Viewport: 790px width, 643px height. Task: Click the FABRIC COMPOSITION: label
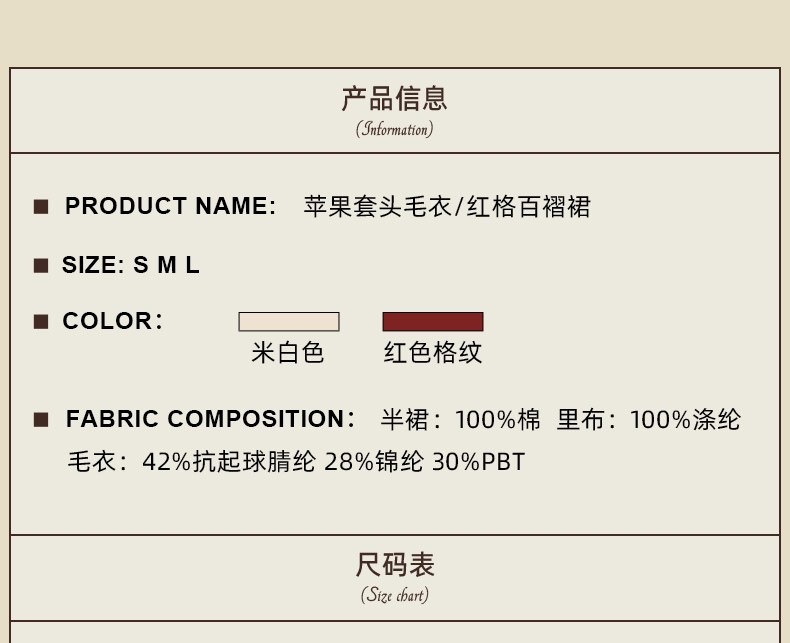point(210,419)
